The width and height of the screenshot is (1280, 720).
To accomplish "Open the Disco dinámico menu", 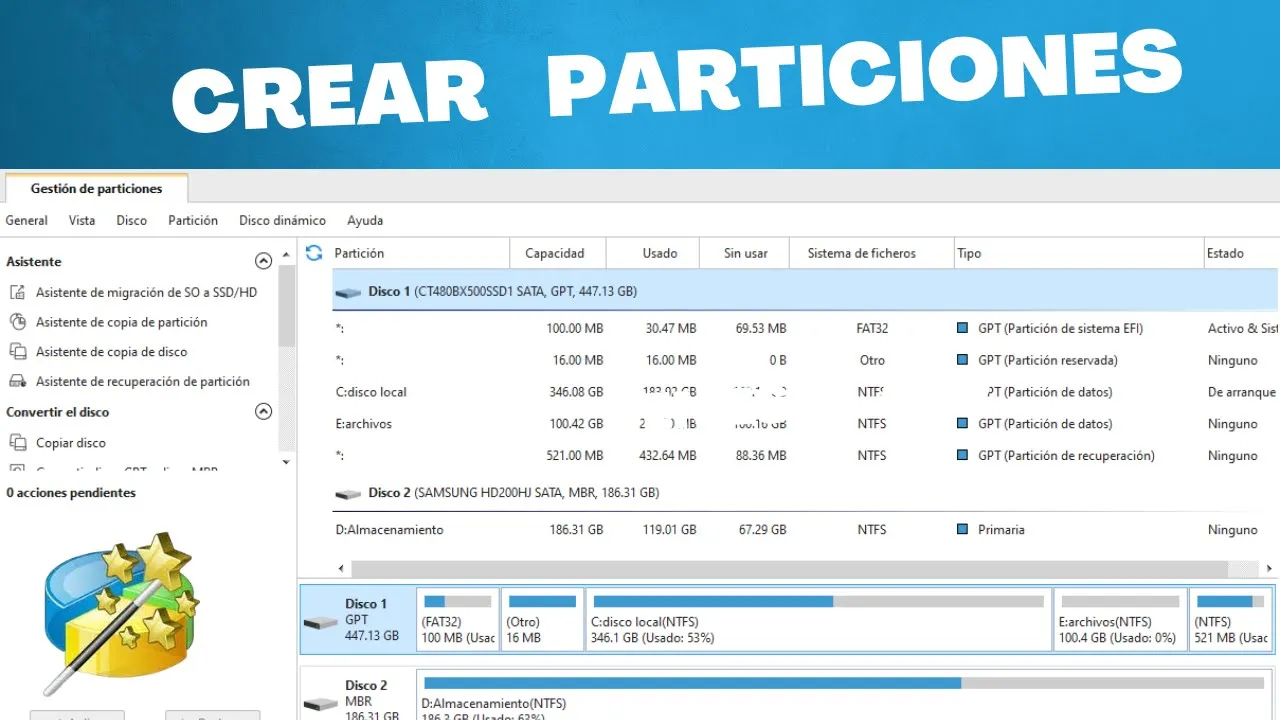I will coord(282,220).
